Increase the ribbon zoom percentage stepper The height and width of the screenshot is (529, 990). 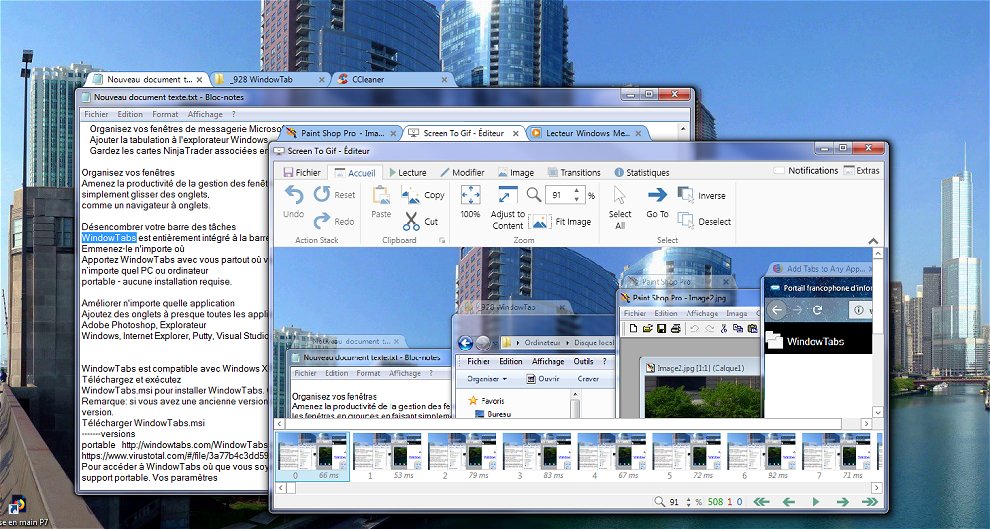[x=576, y=191]
